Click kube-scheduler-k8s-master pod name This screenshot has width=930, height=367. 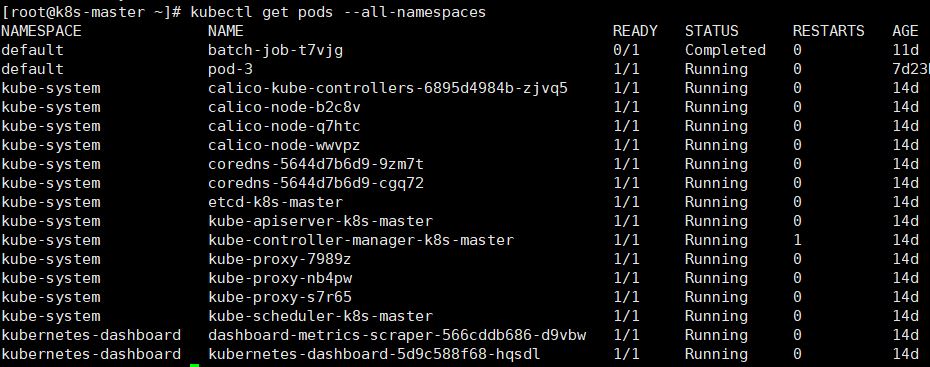pyautogui.click(x=321, y=316)
